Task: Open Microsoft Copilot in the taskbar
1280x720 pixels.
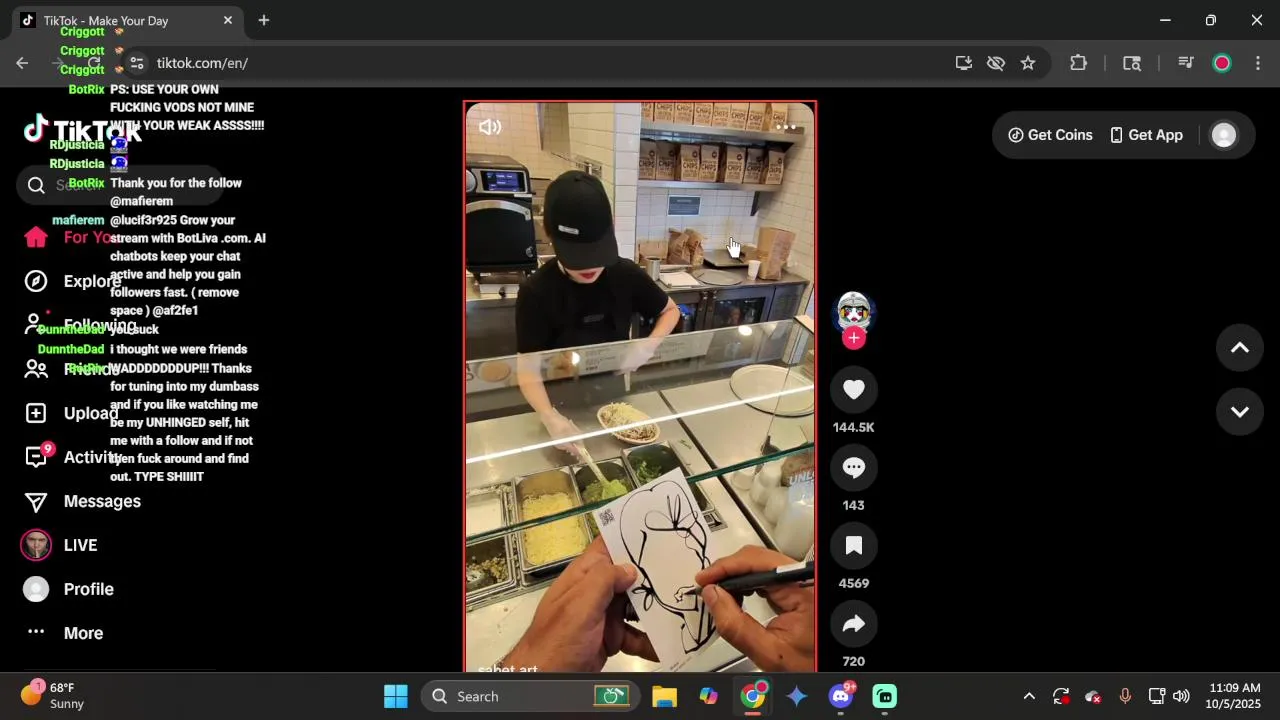Action: 708,696
